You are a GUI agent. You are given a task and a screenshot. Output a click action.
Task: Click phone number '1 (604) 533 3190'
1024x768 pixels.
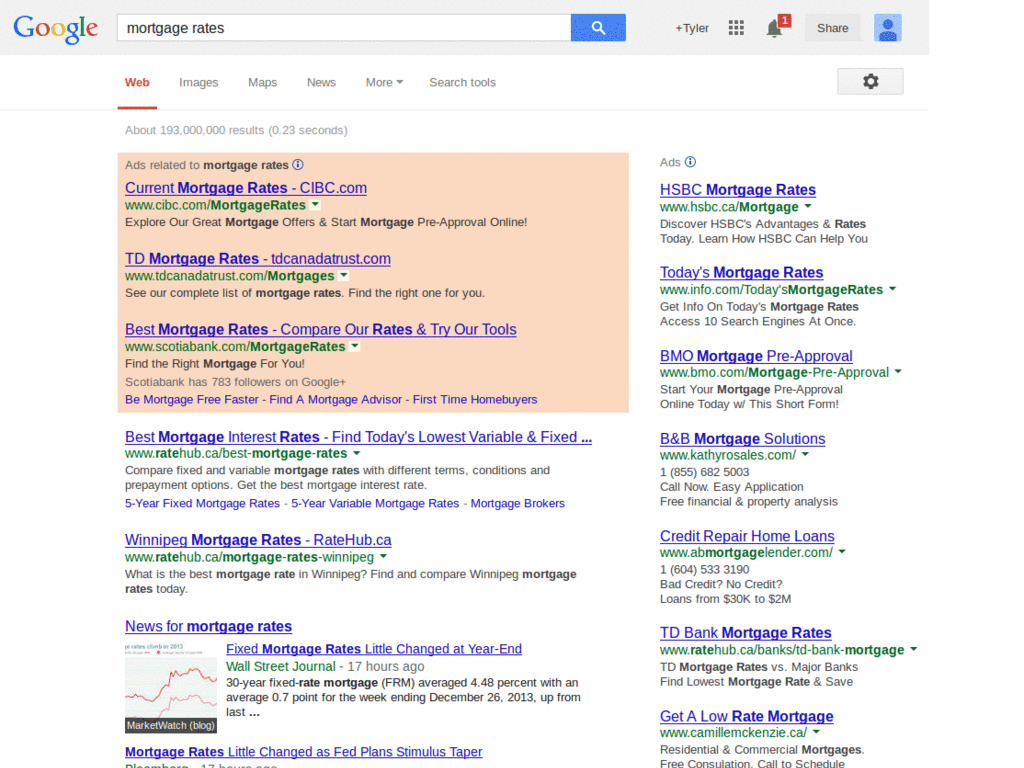click(705, 569)
